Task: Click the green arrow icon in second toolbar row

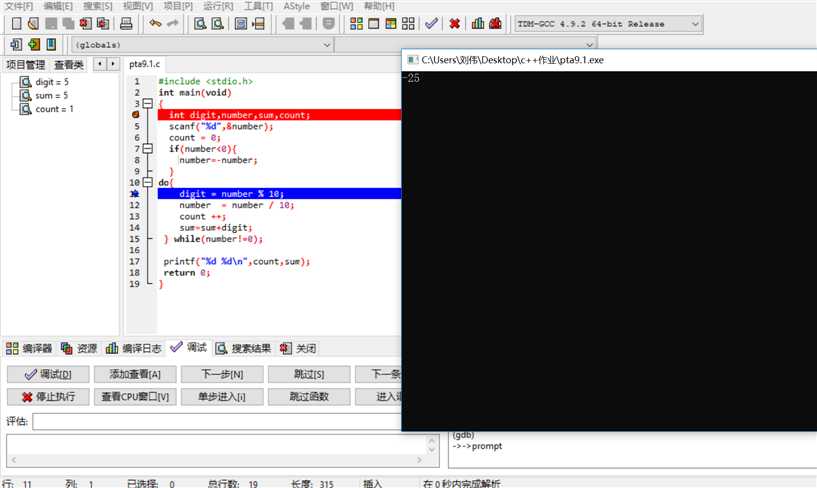Action: pos(34,45)
